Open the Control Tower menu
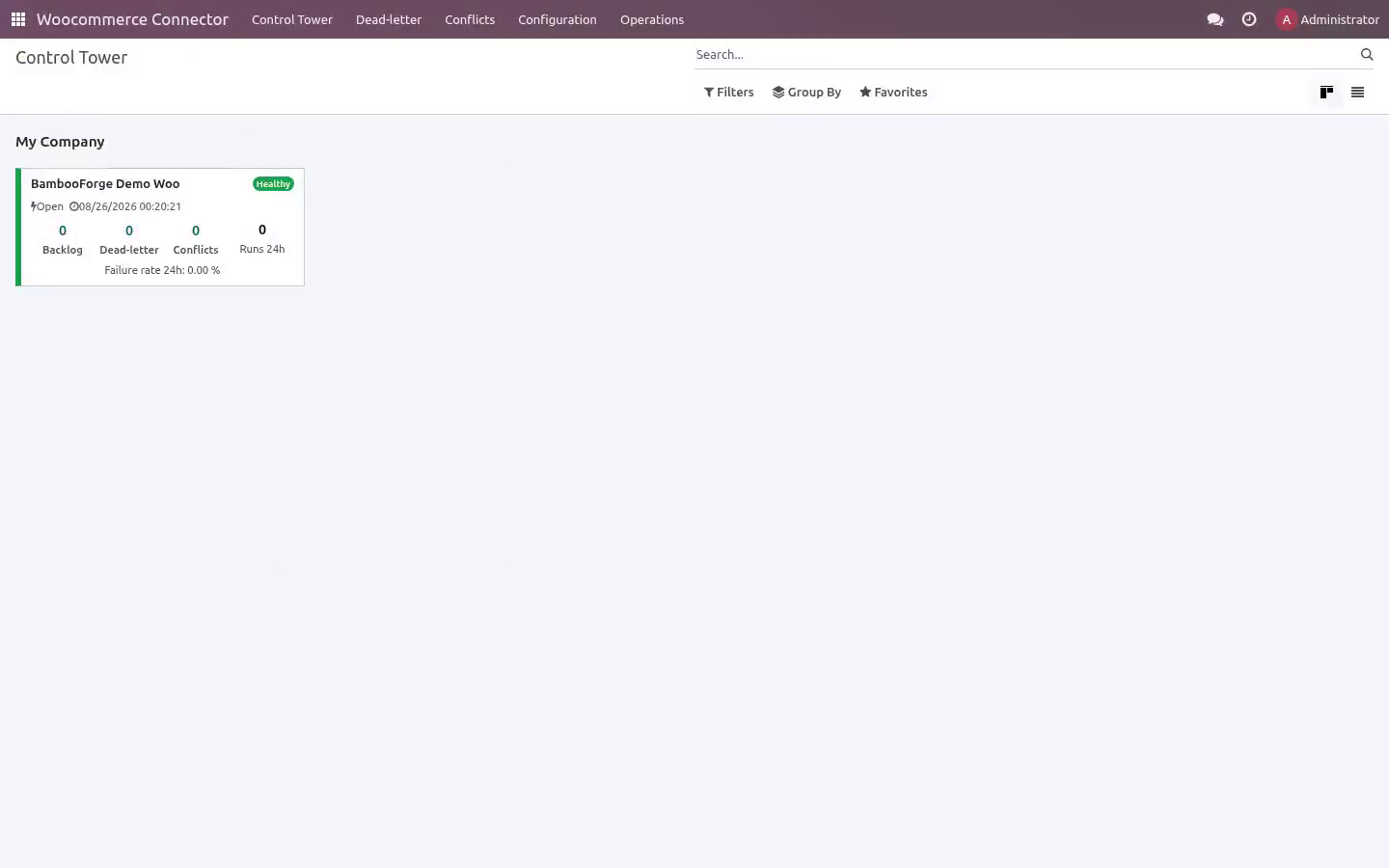The width and height of the screenshot is (1389, 868). coord(292,19)
